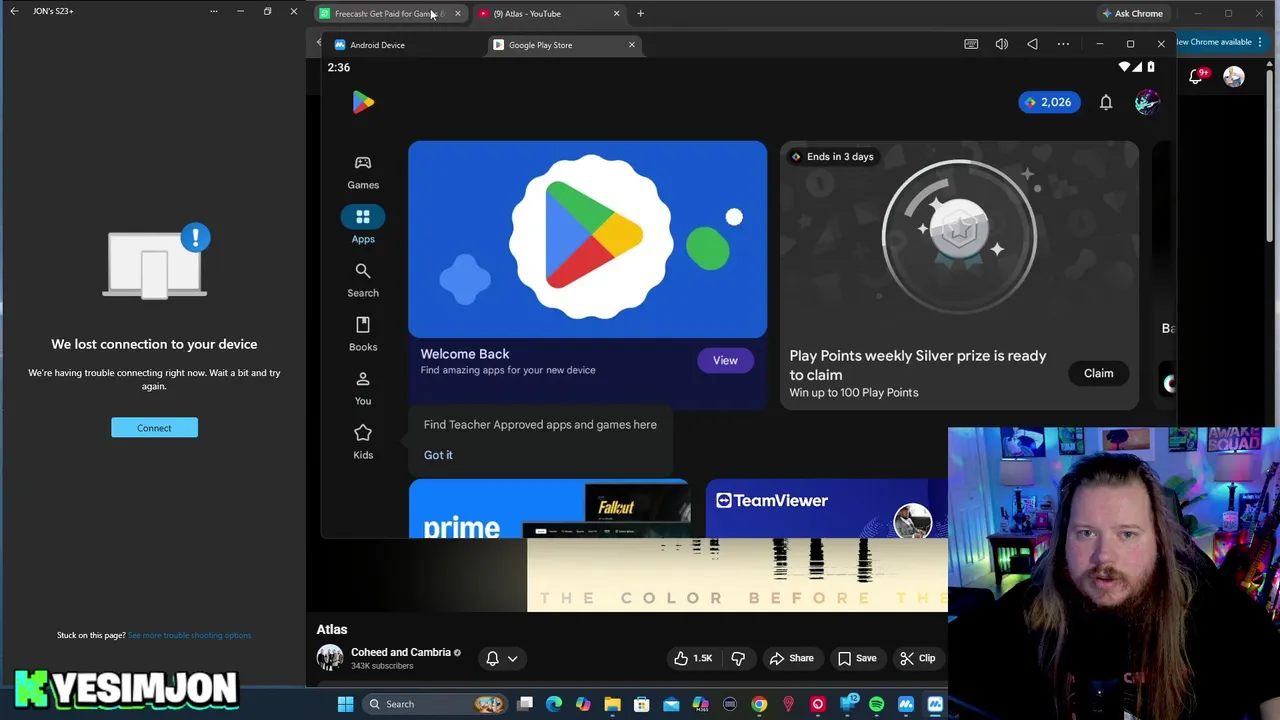Open Task View on taskbar
Viewport: 1280px width, 720px height.
(x=525, y=704)
